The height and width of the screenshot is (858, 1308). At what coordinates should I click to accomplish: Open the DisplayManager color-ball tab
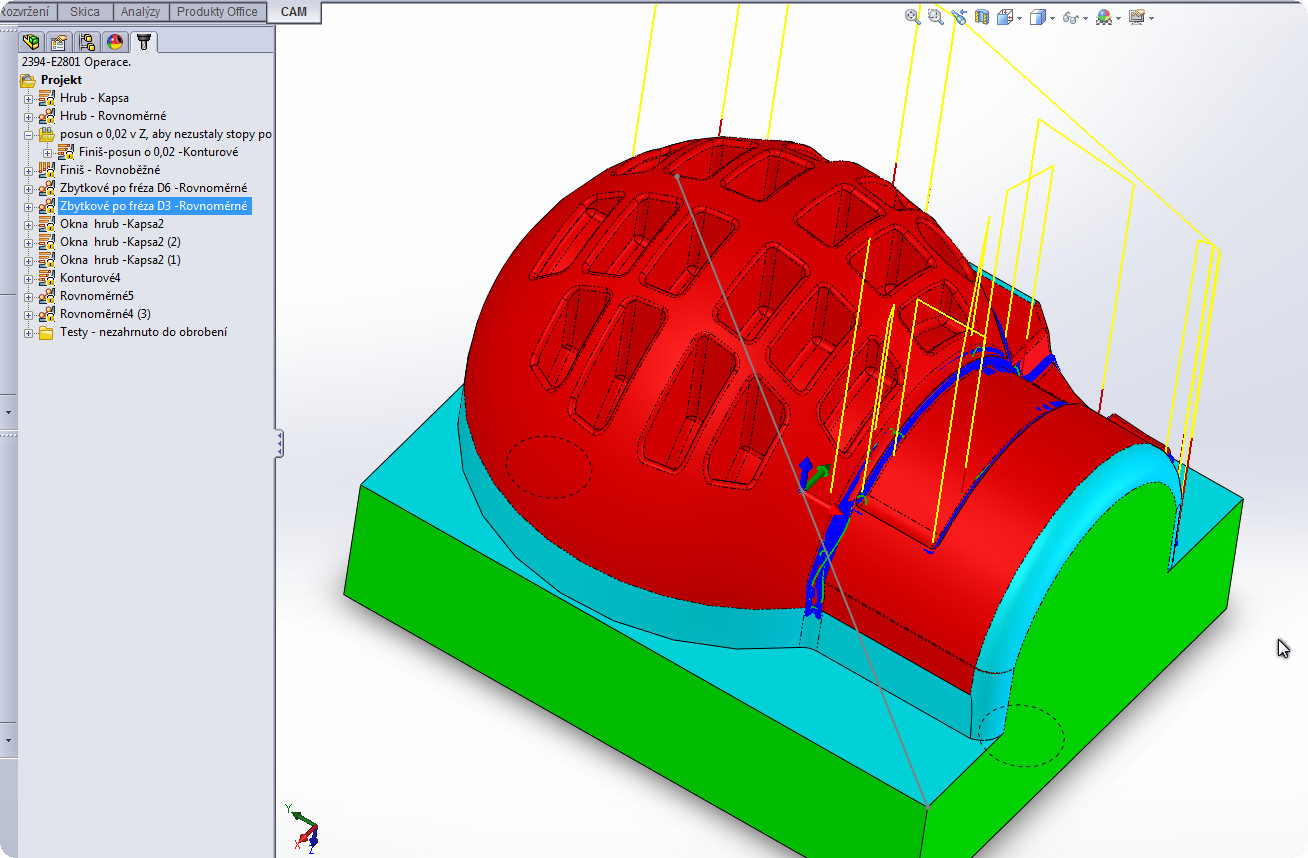(x=115, y=42)
